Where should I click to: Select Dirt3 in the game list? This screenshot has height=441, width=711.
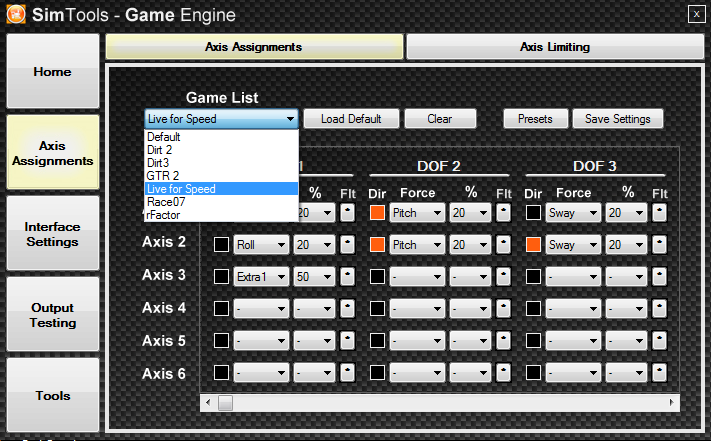pyautogui.click(x=221, y=163)
